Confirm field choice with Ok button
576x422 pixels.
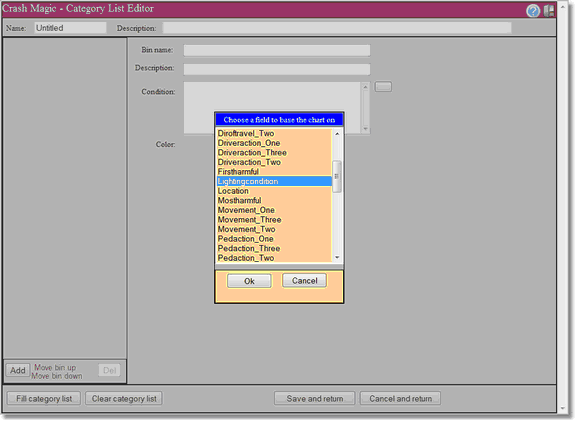(x=249, y=281)
